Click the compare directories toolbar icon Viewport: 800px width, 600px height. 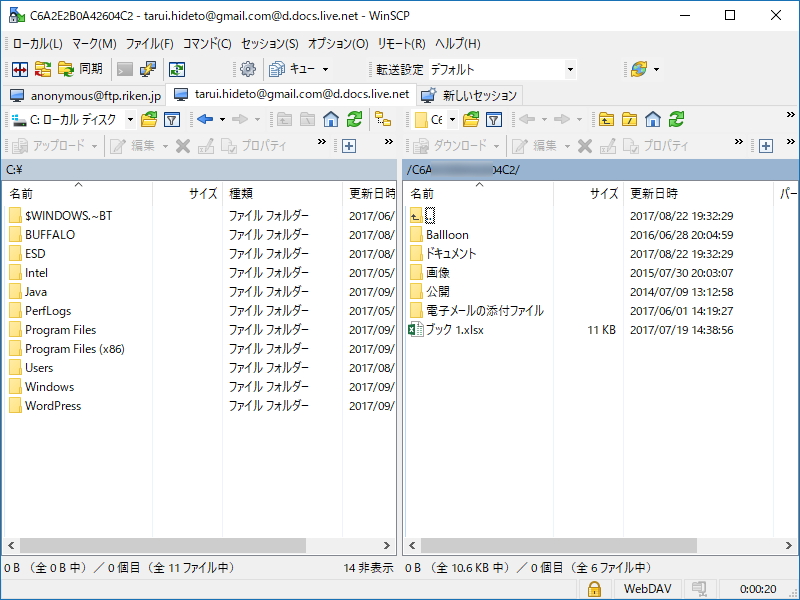coord(18,68)
